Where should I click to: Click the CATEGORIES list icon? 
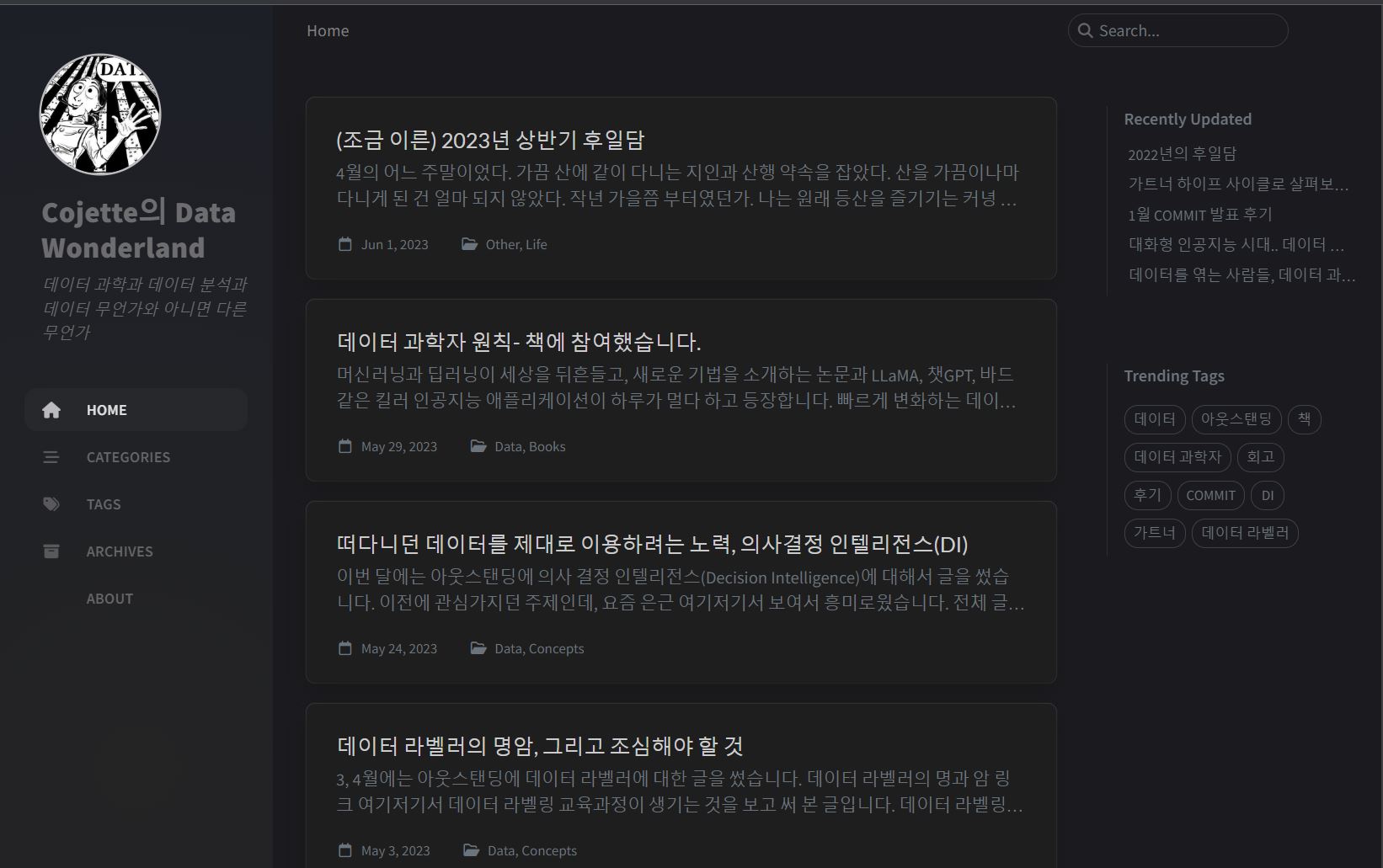tap(51, 457)
